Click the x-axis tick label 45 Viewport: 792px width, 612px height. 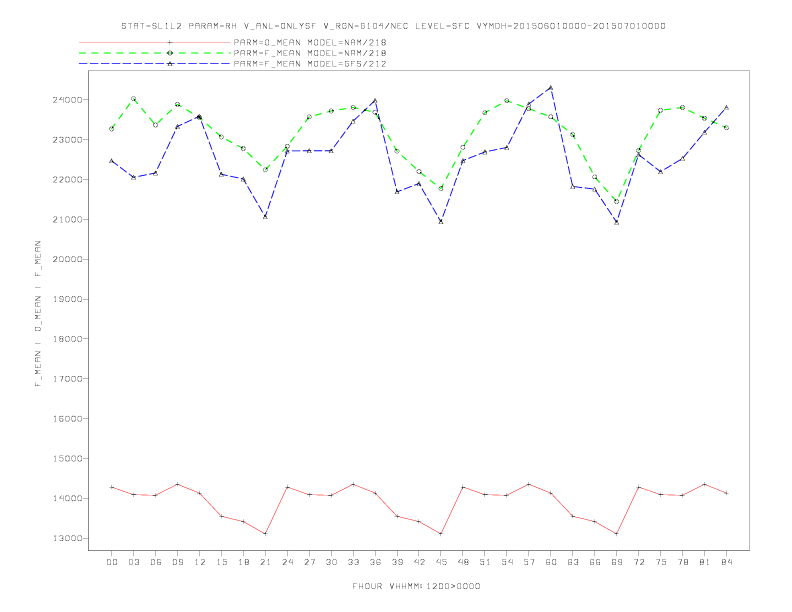point(441,562)
